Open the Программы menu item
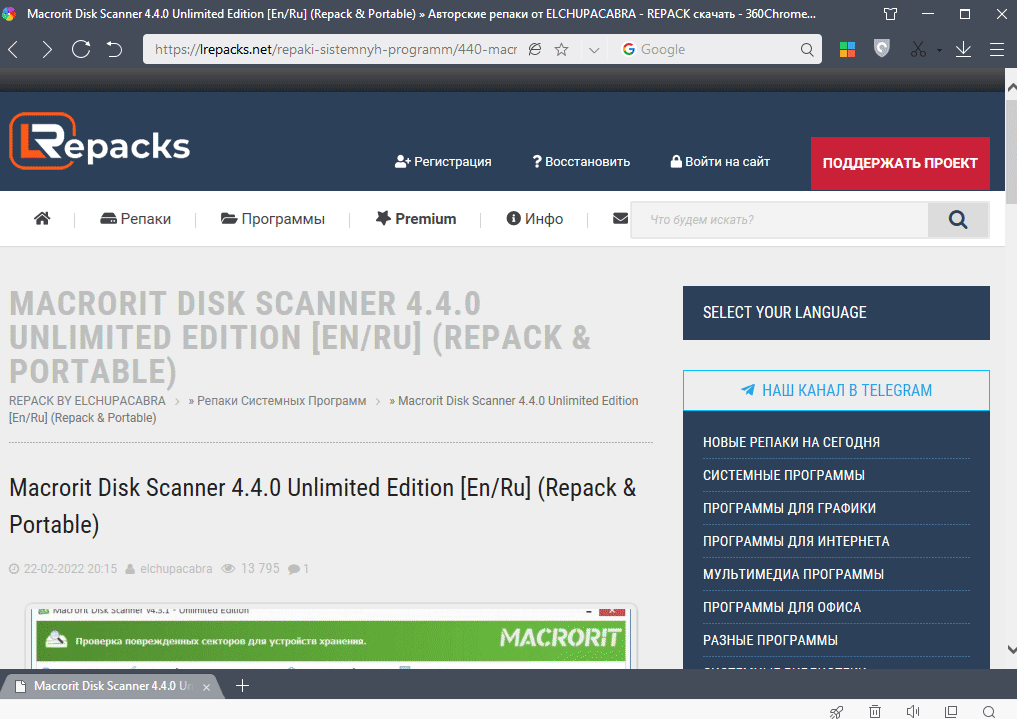Image resolution: width=1017 pixels, height=719 pixels. (272, 218)
